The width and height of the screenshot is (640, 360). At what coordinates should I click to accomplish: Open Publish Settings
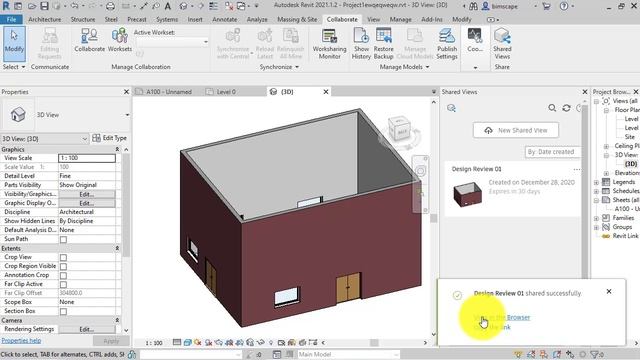(447, 44)
